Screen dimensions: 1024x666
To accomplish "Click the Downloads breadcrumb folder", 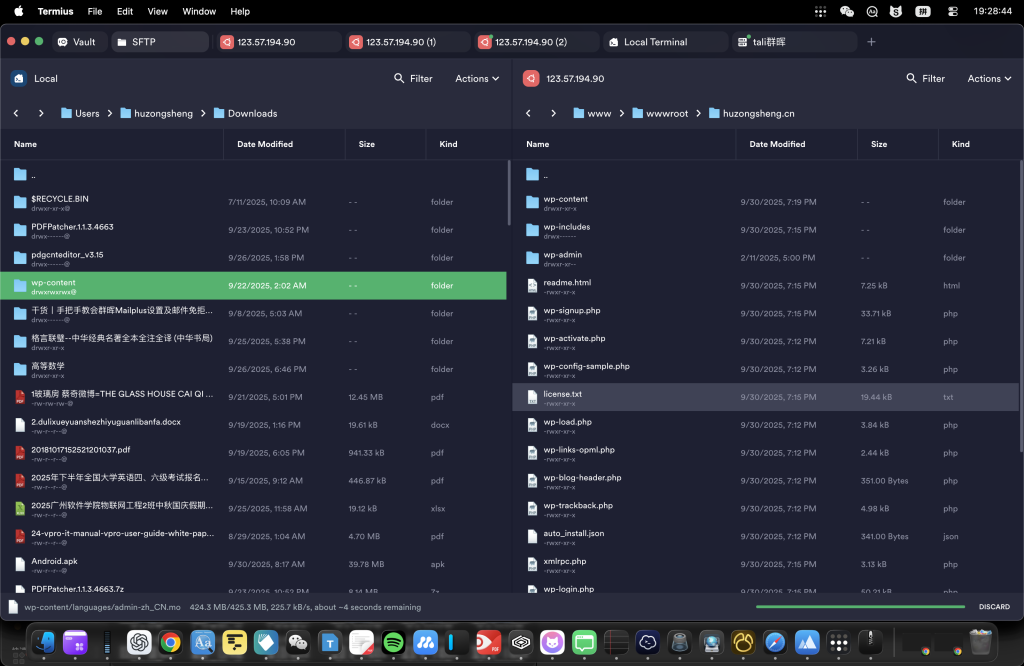I will pos(252,113).
